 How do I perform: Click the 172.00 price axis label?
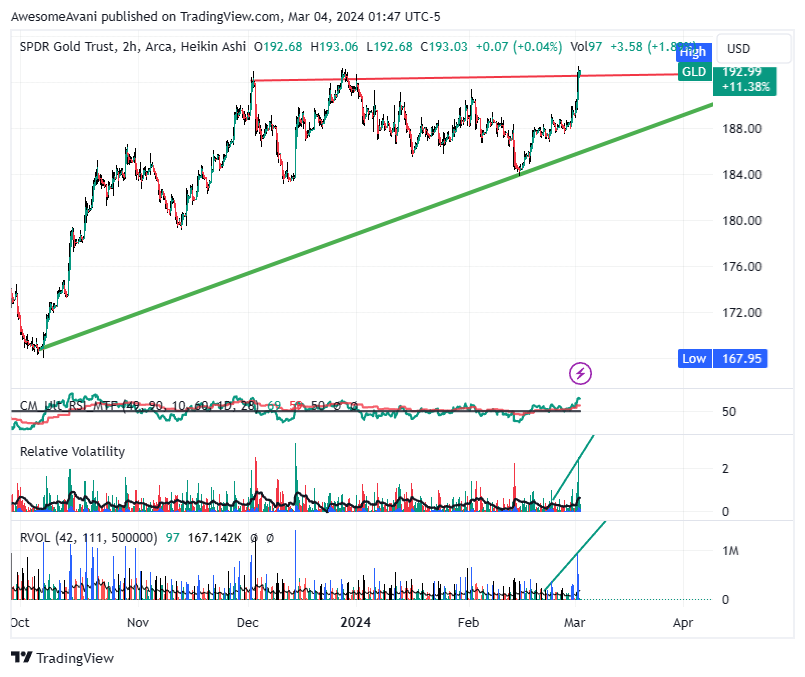point(741,313)
